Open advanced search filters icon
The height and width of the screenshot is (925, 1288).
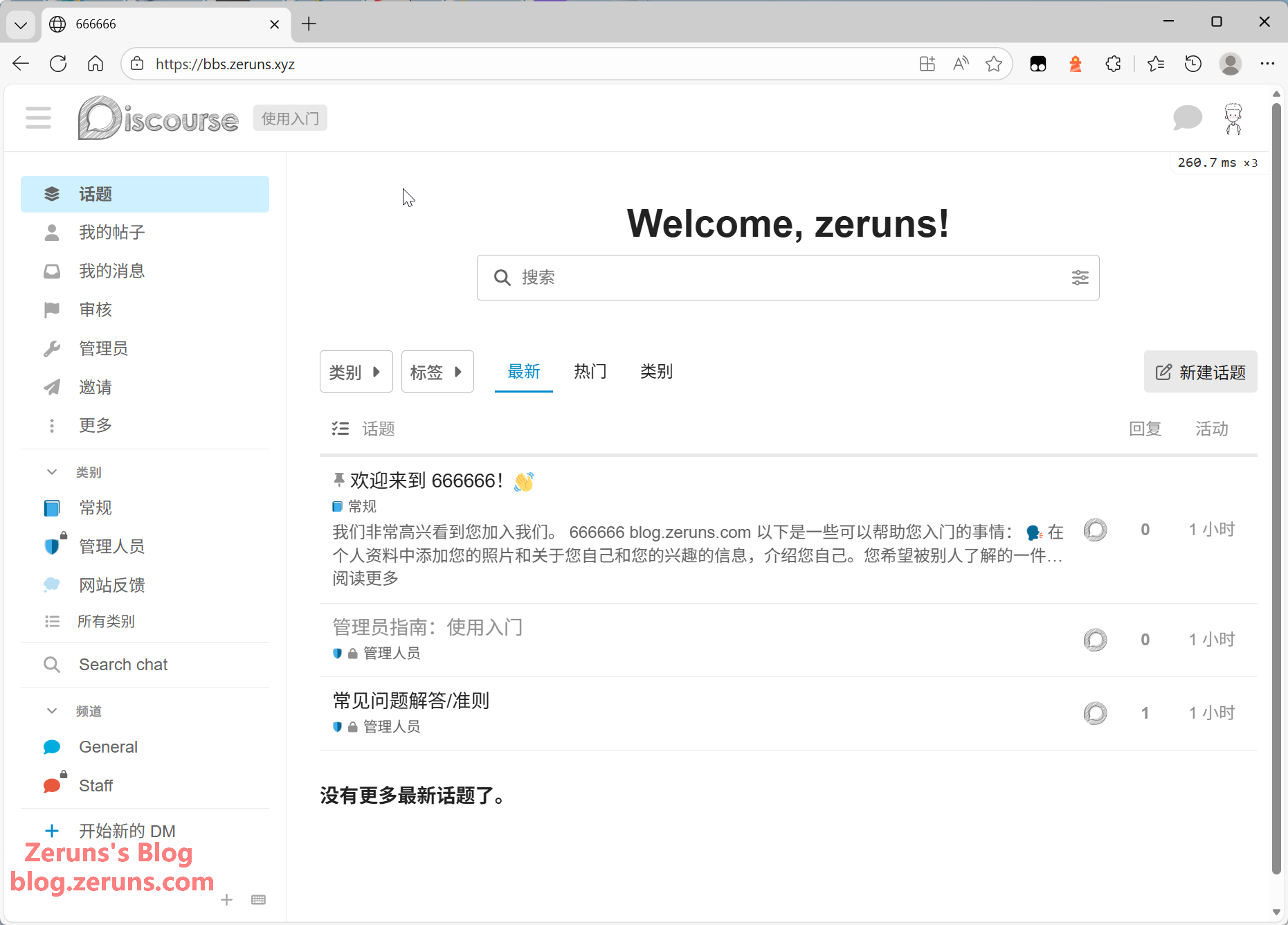[x=1080, y=278]
